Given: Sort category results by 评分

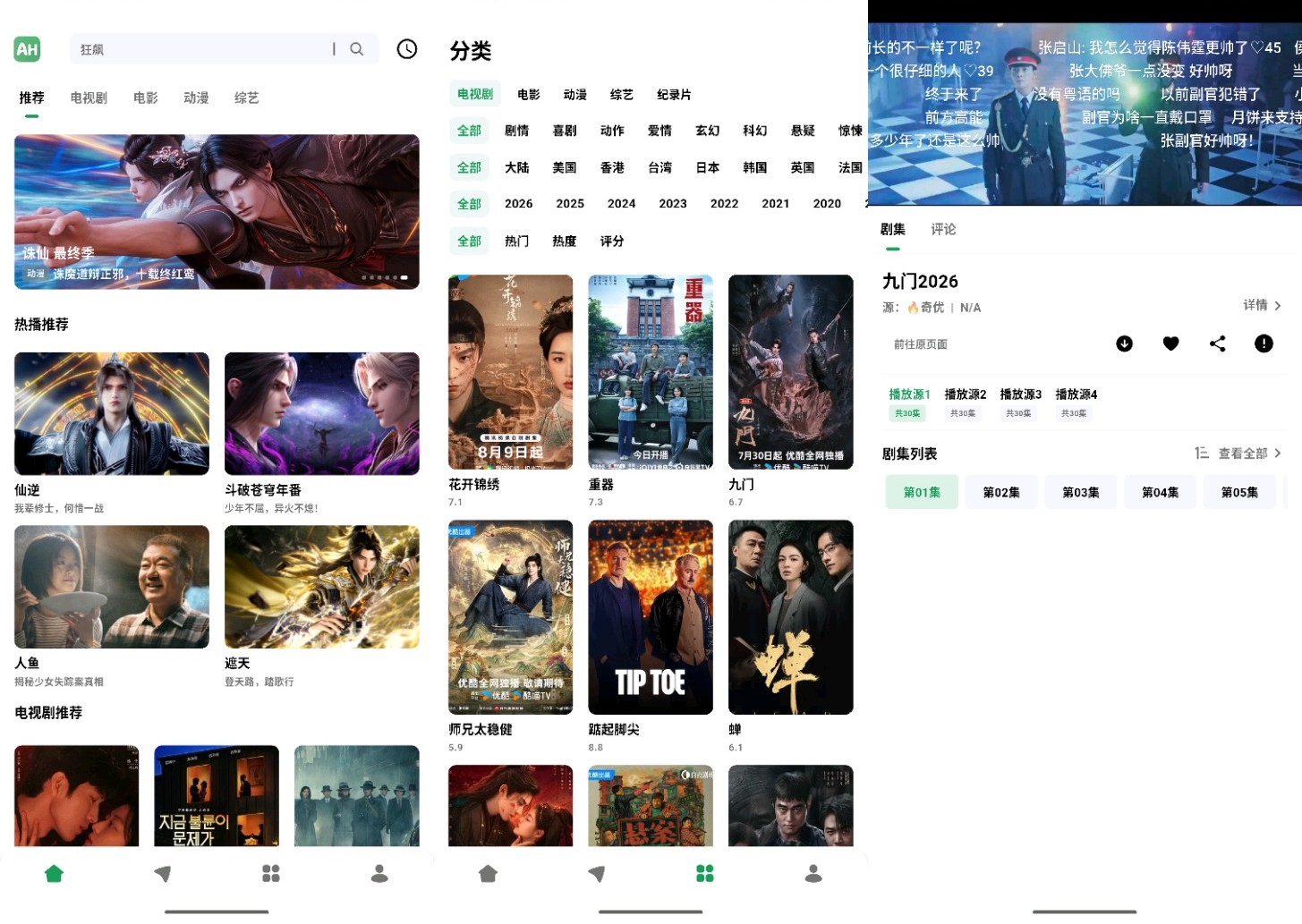Looking at the screenshot, I should 612,242.
